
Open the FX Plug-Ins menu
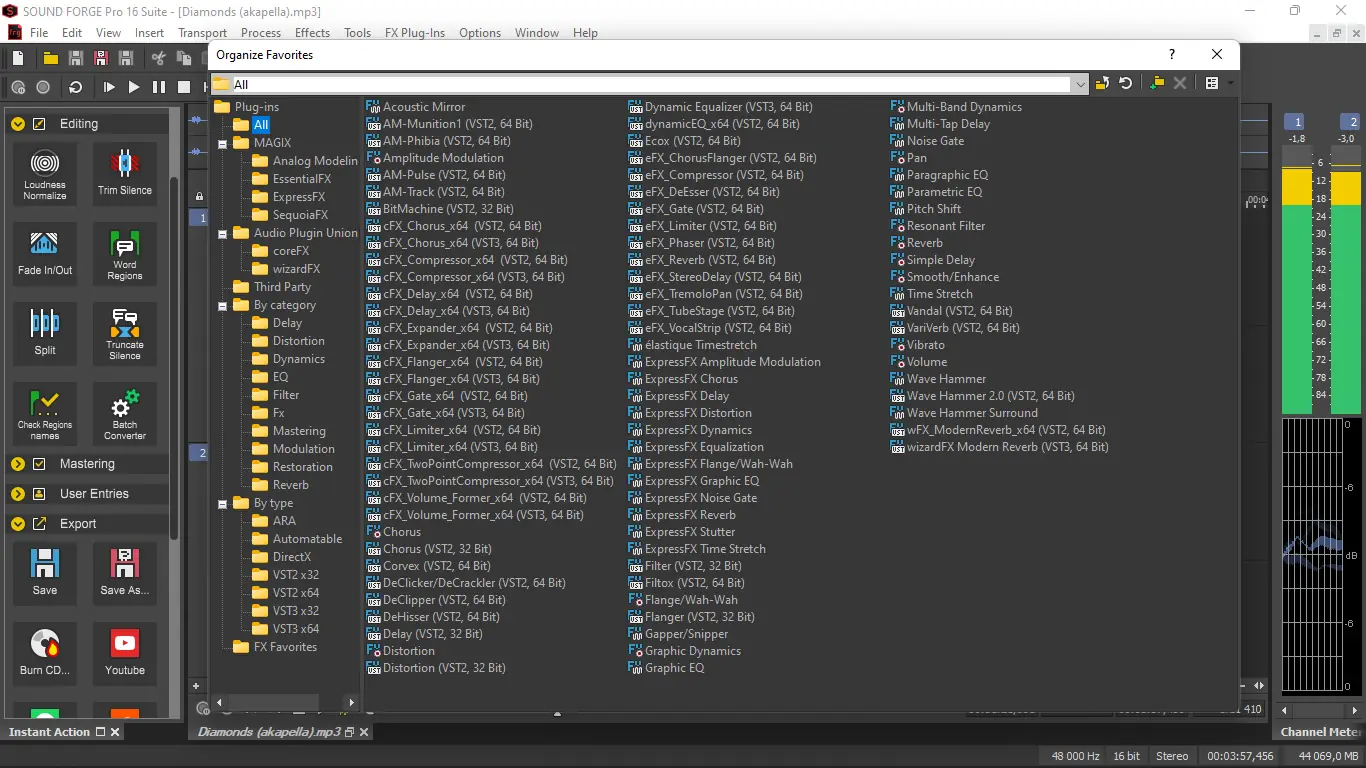(x=415, y=33)
